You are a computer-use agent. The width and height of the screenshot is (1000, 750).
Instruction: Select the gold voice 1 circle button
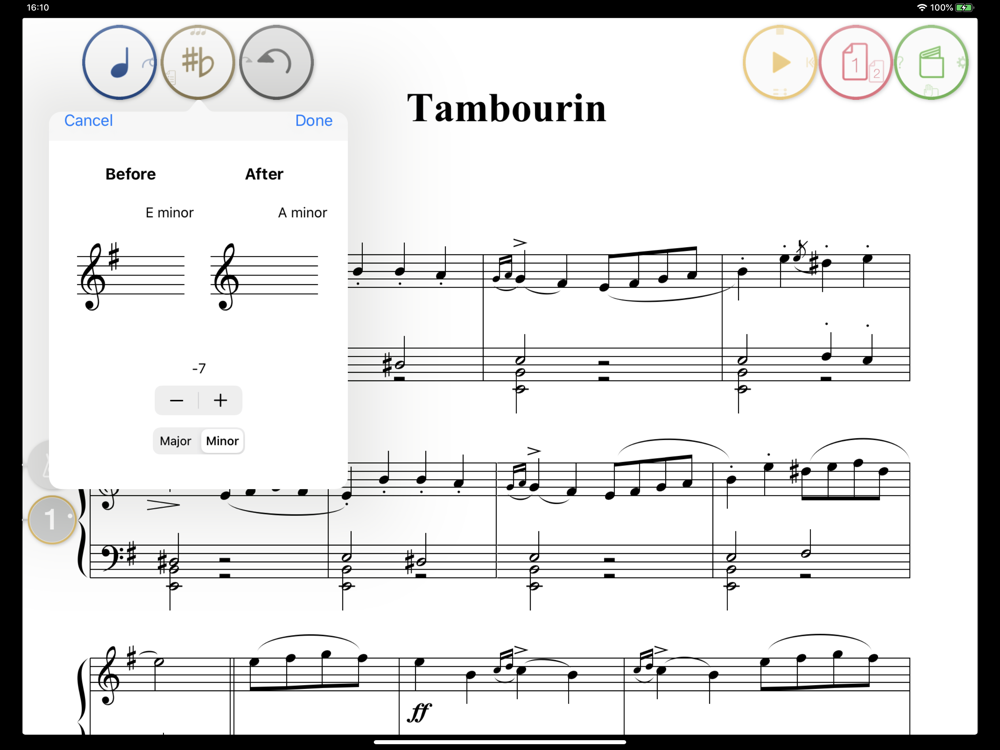click(52, 520)
